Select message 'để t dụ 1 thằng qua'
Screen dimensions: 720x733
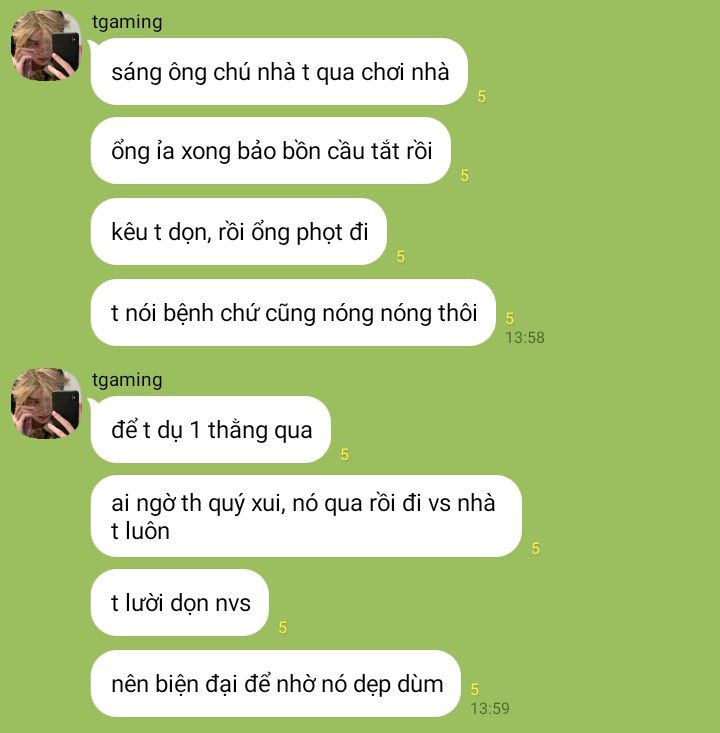210,430
